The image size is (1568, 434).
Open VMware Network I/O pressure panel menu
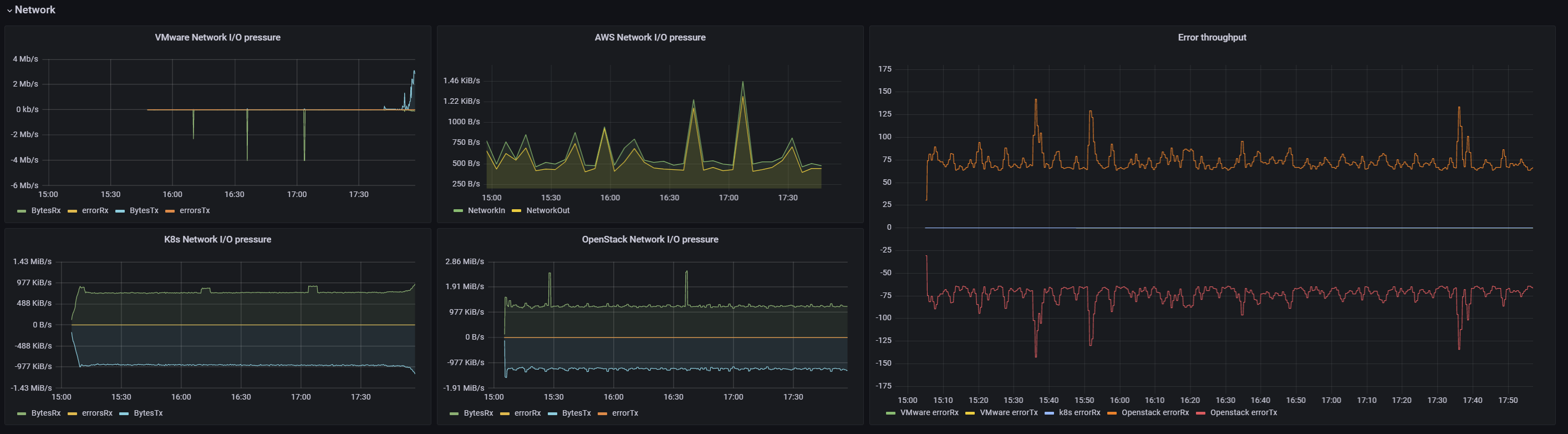(217, 37)
